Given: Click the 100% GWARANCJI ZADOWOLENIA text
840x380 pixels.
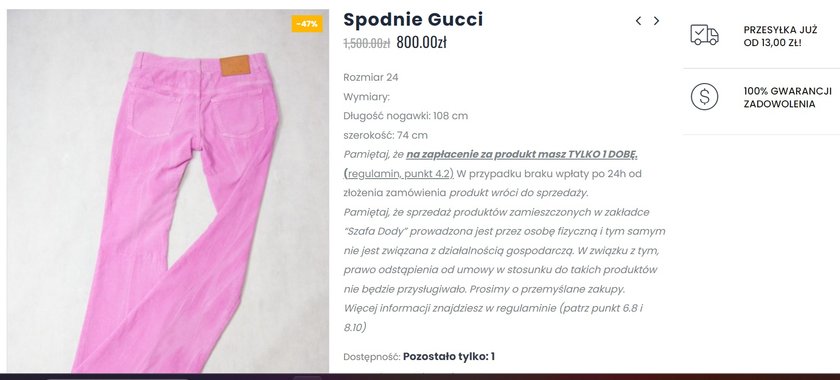Looking at the screenshot, I should pos(787,98).
